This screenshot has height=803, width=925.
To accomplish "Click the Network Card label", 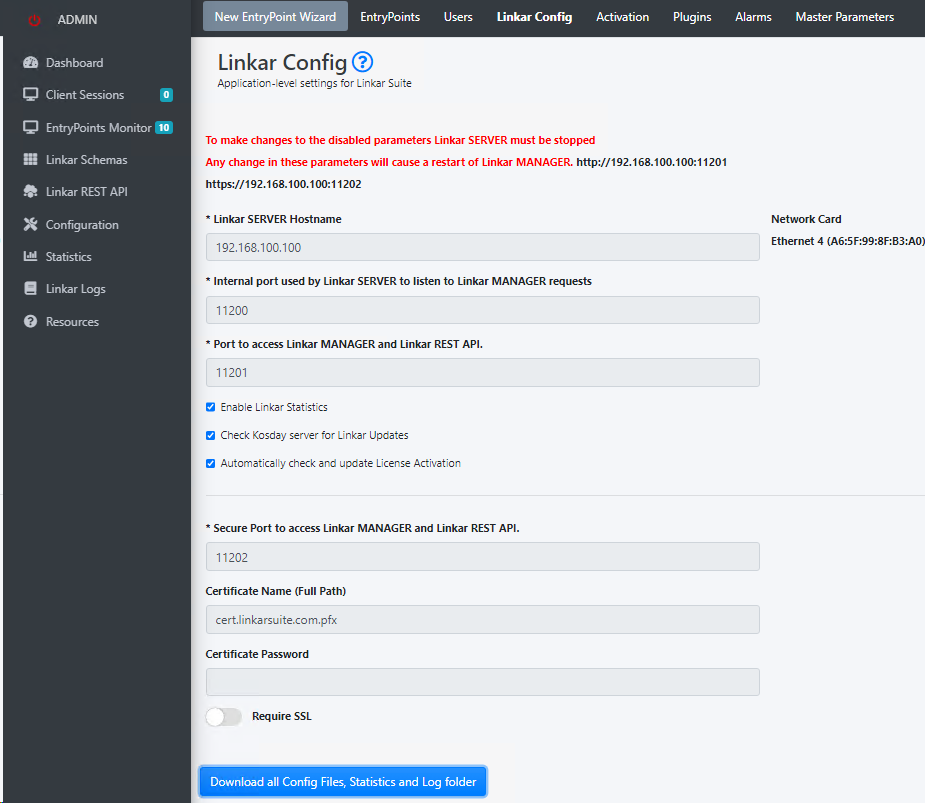I will [806, 219].
